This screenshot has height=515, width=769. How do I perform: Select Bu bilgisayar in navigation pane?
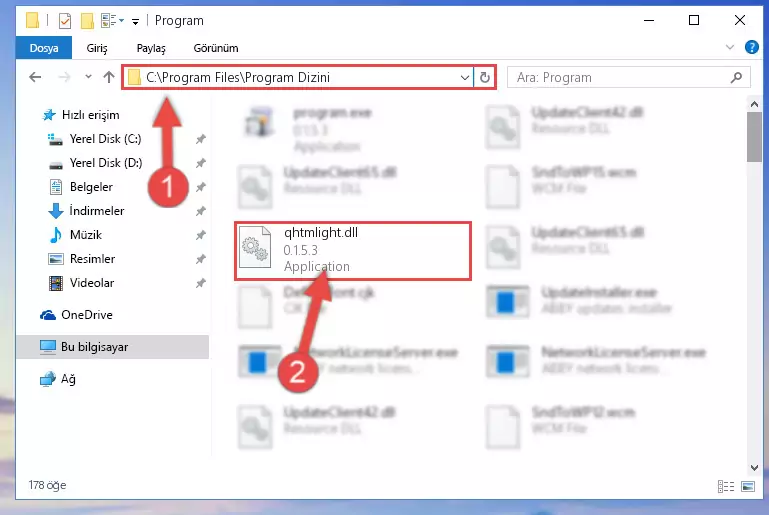tap(112, 347)
